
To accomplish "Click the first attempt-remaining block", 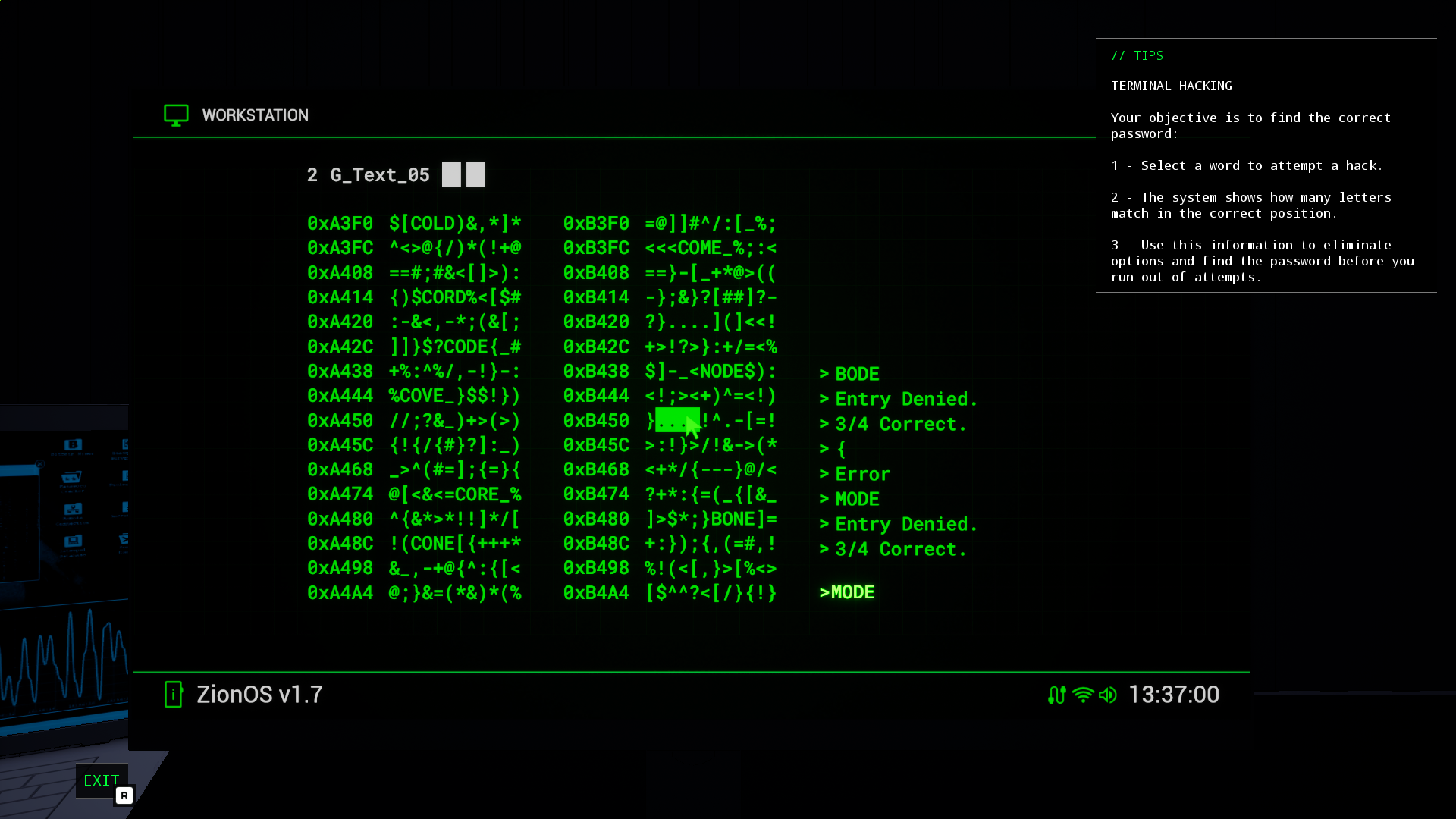I will click(x=451, y=174).
